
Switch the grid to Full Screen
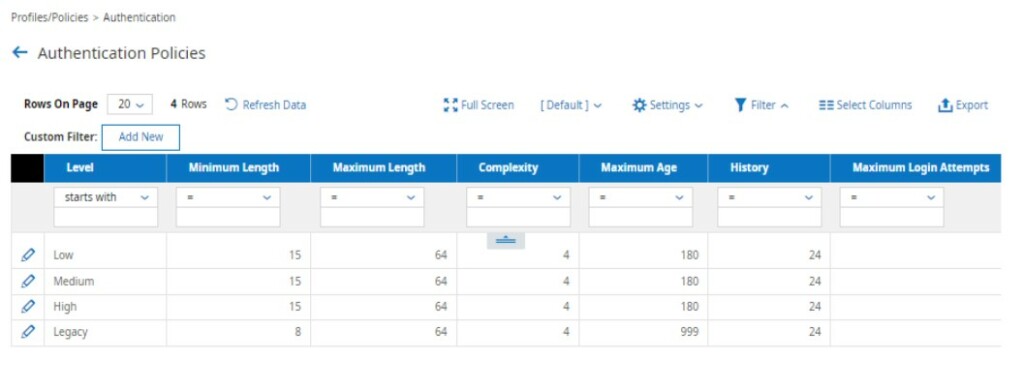click(x=479, y=104)
